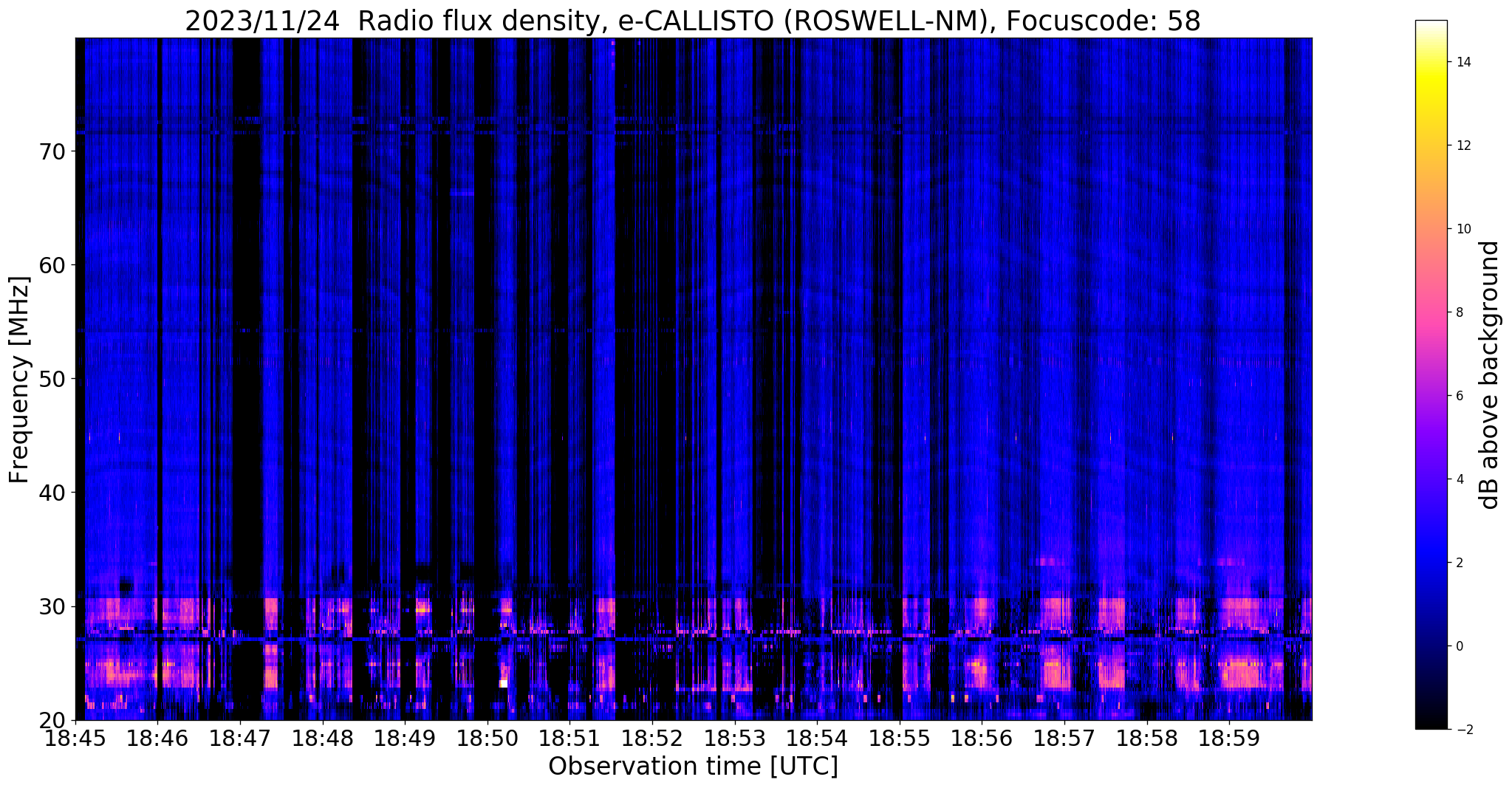The width and height of the screenshot is (1512, 788).
Task: Click the 18:55 time tick label
Action: [x=900, y=739]
